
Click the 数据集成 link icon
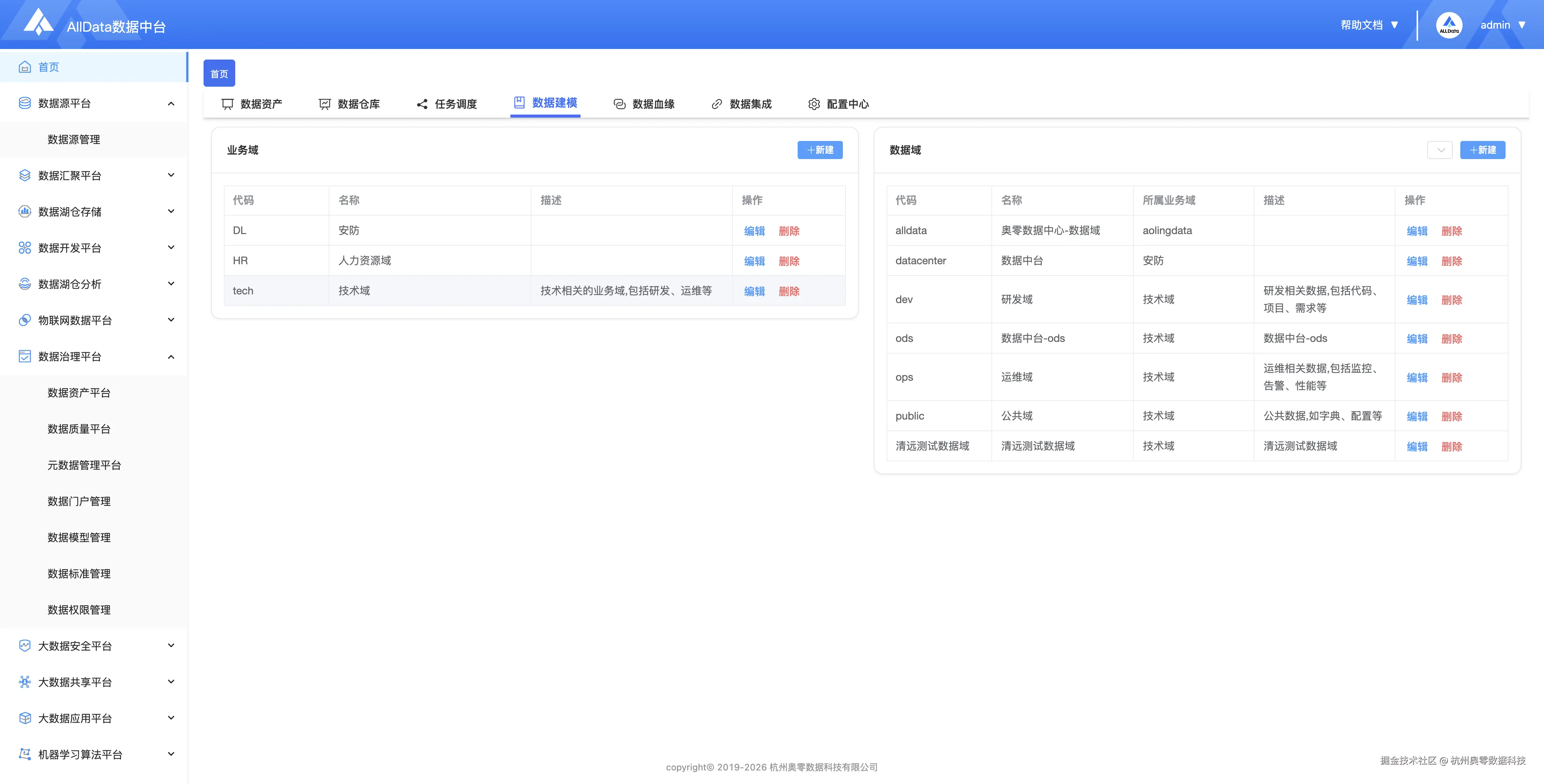click(x=717, y=104)
